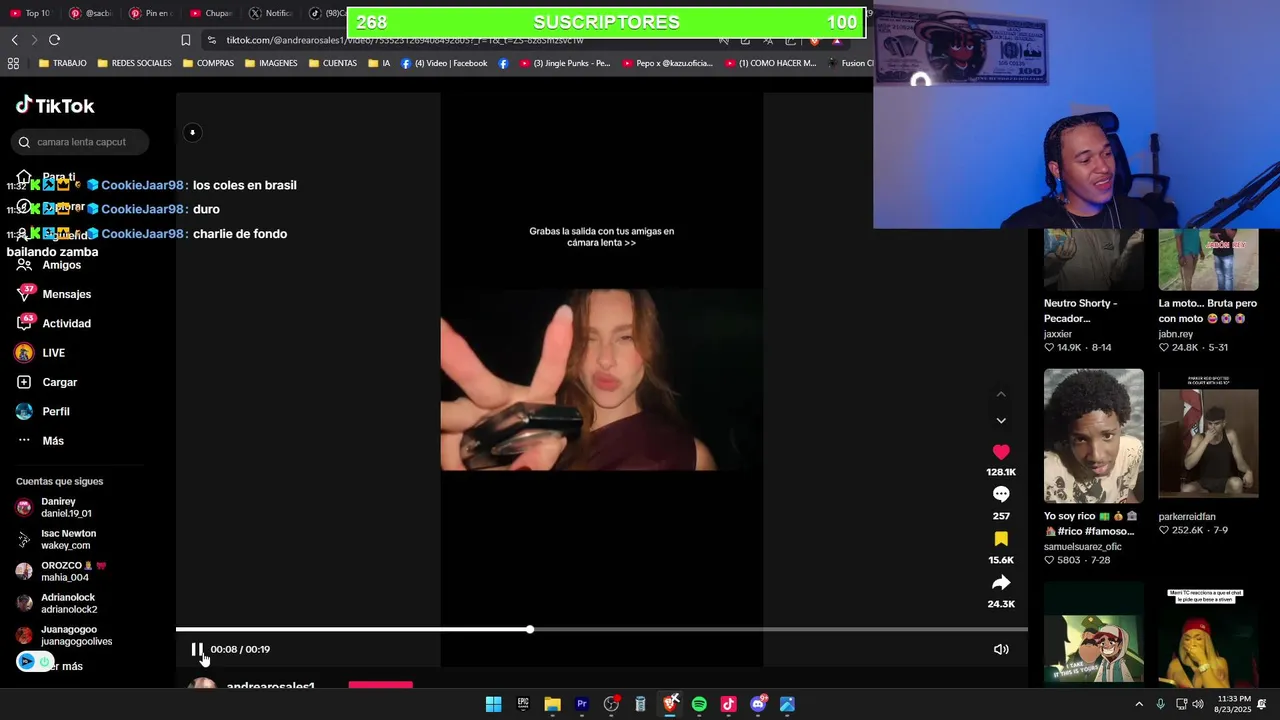Open IA bookmarks folder
Viewport: 1280px width, 720px height.
tap(379, 63)
